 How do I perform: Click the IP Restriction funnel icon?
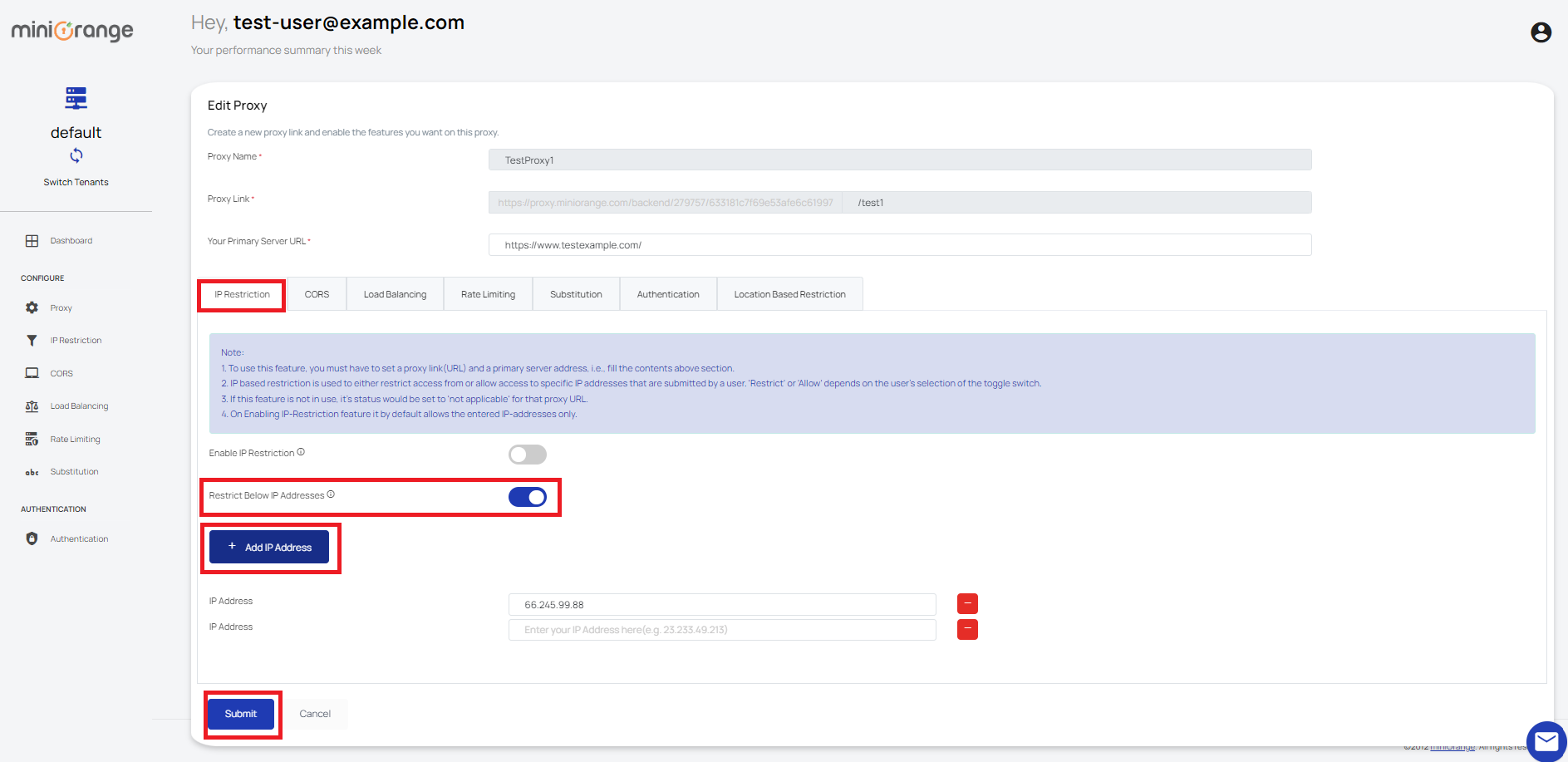pos(32,341)
